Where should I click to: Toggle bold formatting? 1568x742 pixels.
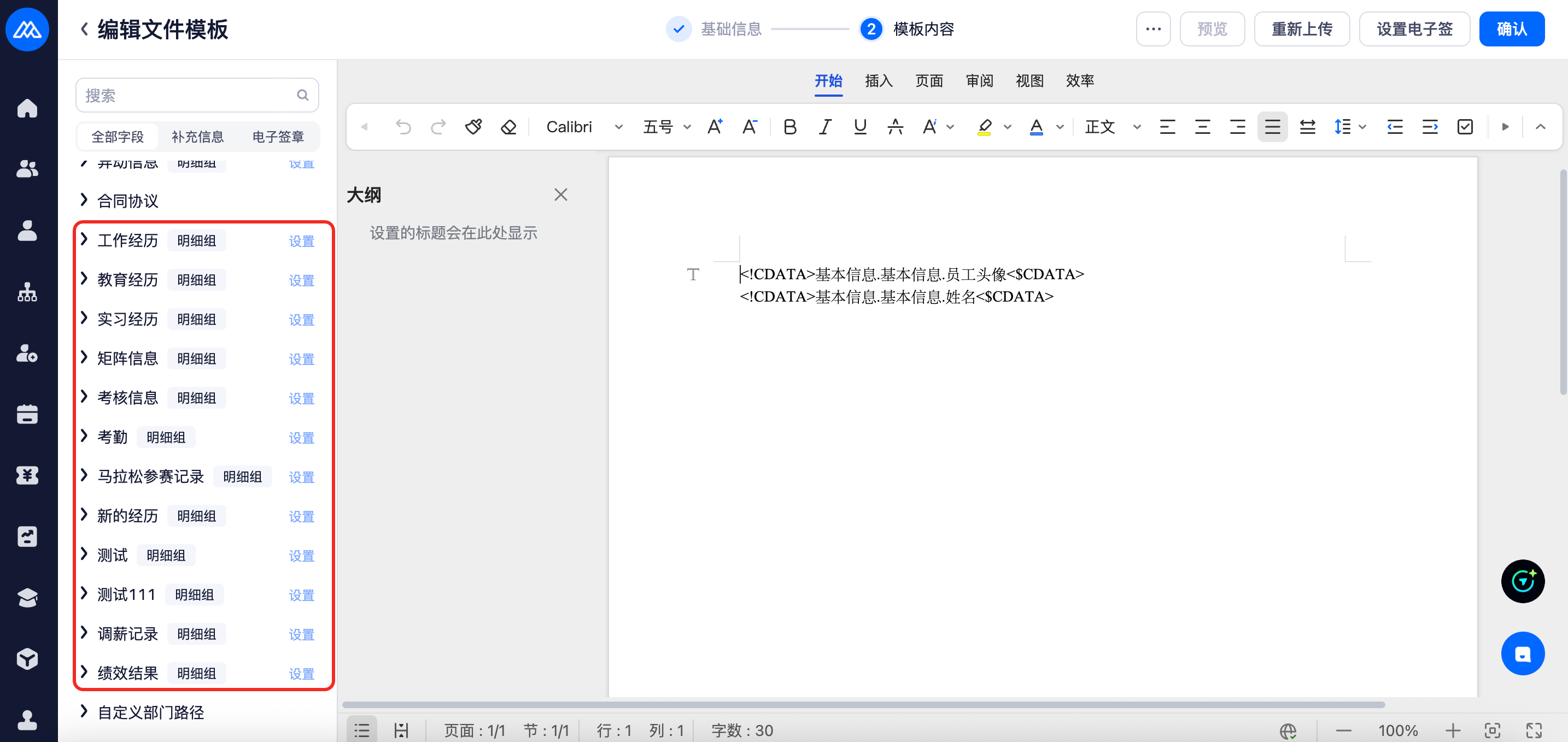(790, 127)
